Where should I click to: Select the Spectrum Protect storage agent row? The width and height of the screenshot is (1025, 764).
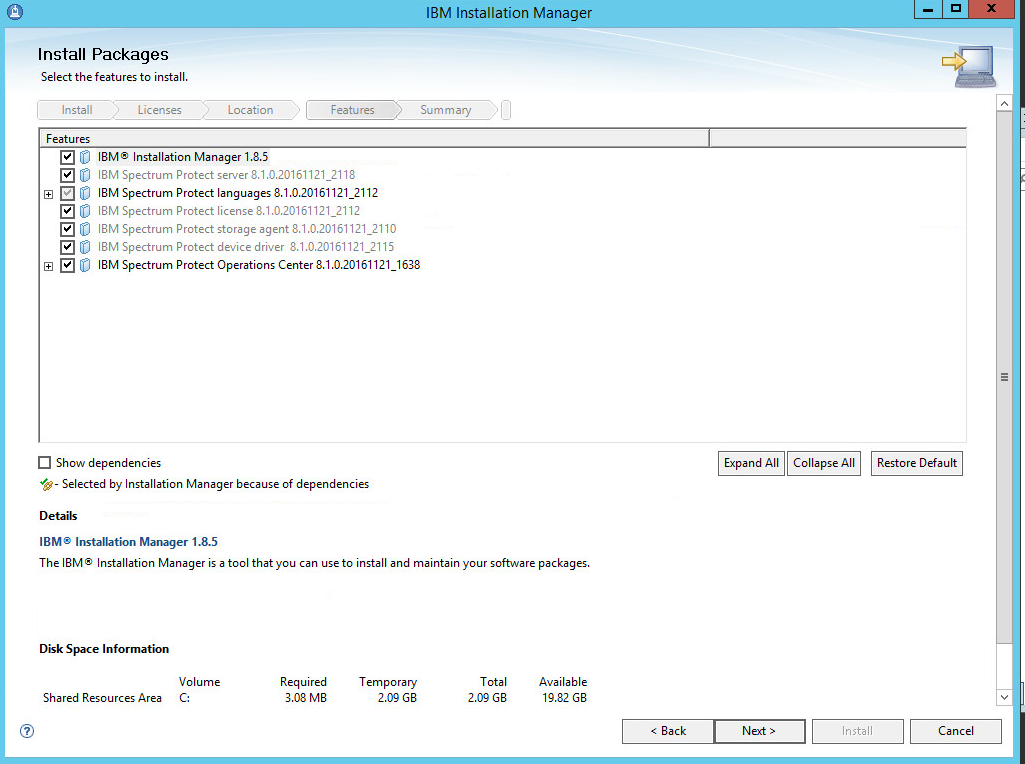246,229
